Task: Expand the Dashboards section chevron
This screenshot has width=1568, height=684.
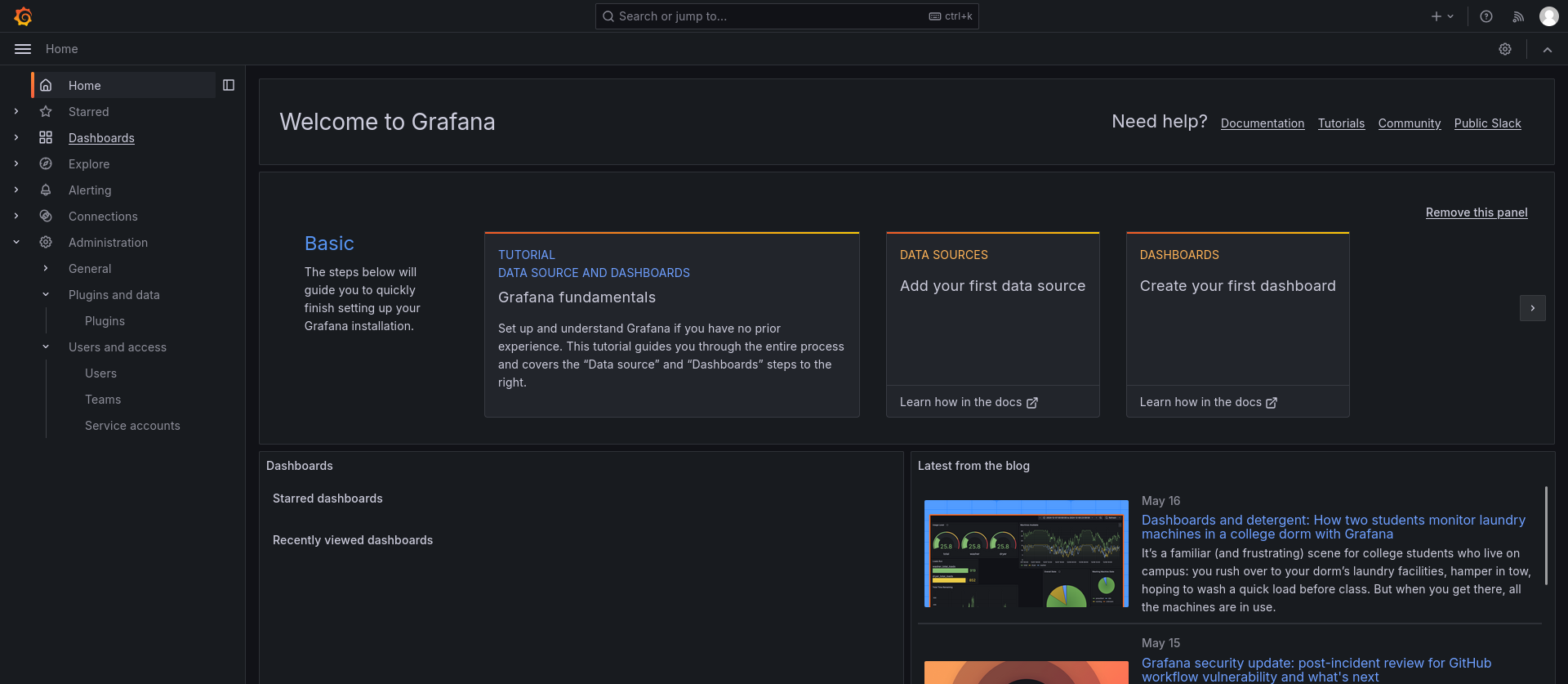Action: [x=16, y=137]
